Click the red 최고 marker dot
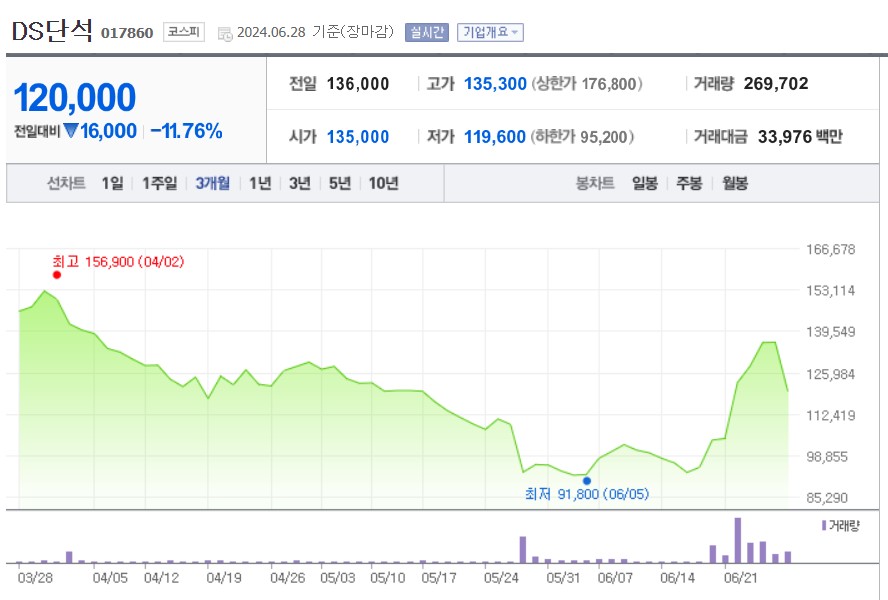888x600 pixels. (57, 275)
